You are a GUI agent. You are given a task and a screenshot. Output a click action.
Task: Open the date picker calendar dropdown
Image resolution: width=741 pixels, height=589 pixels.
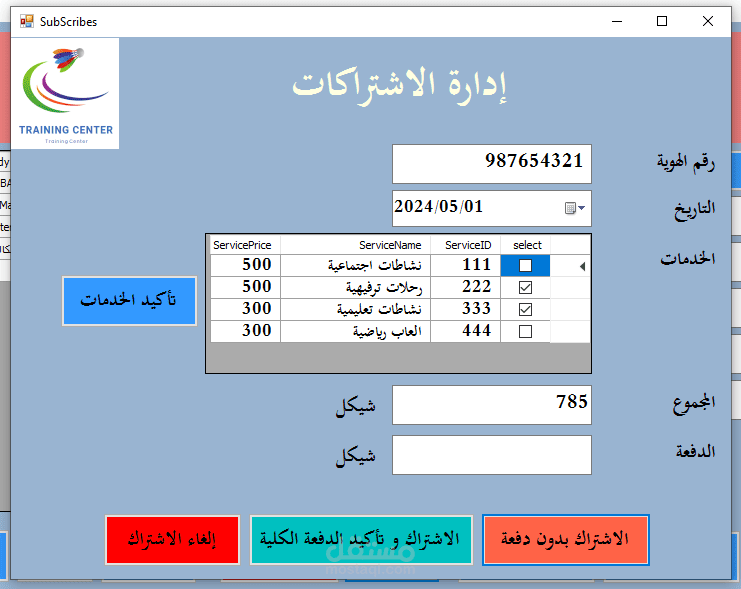[575, 208]
